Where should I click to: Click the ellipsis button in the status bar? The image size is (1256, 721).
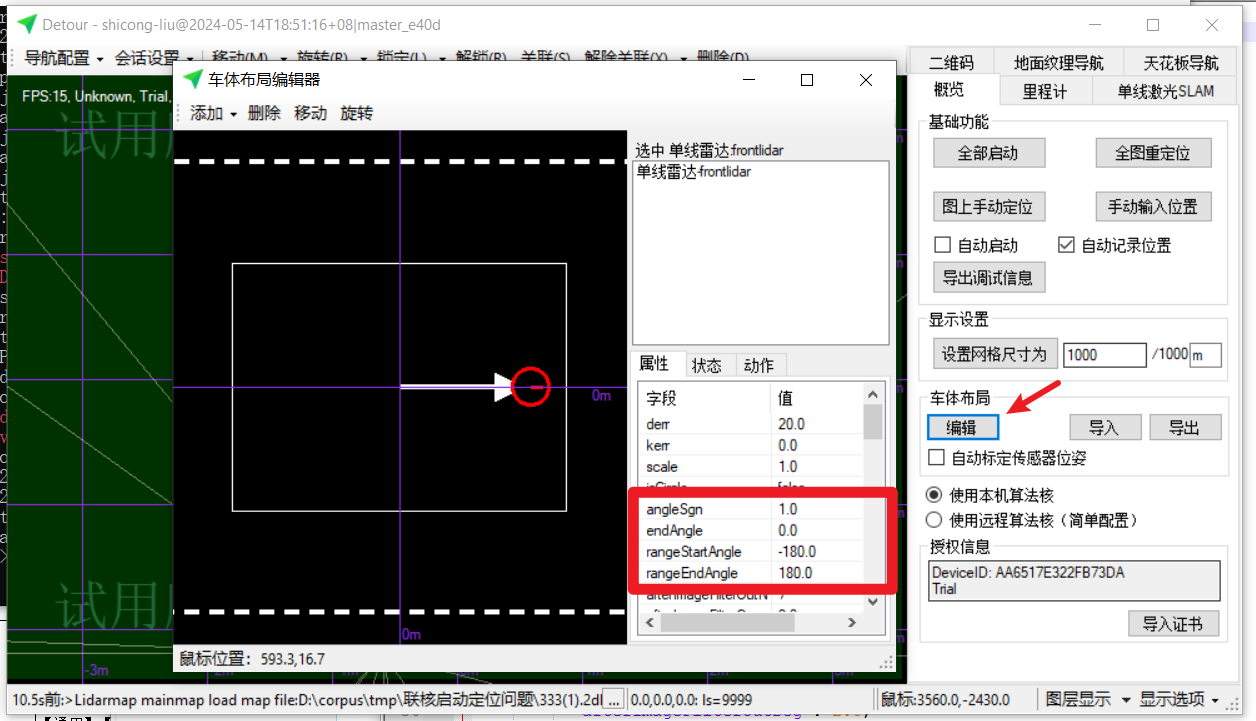[614, 699]
